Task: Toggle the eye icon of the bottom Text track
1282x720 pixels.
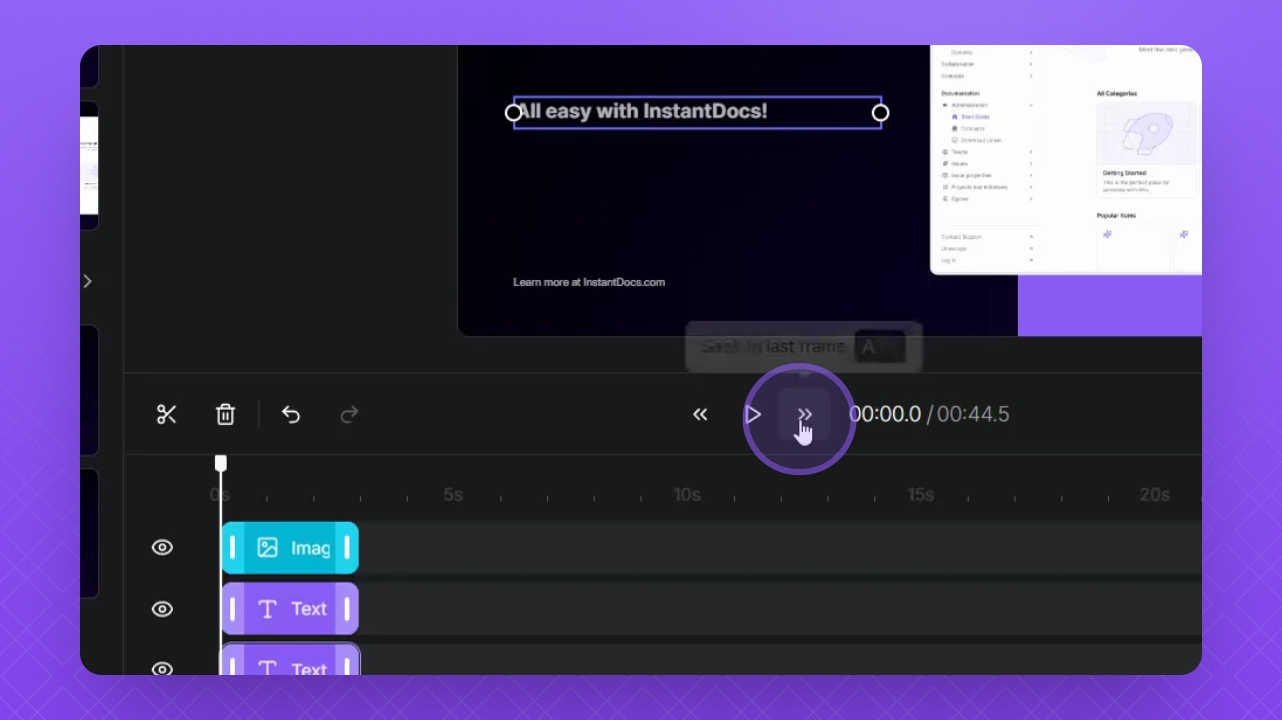Action: (162, 668)
